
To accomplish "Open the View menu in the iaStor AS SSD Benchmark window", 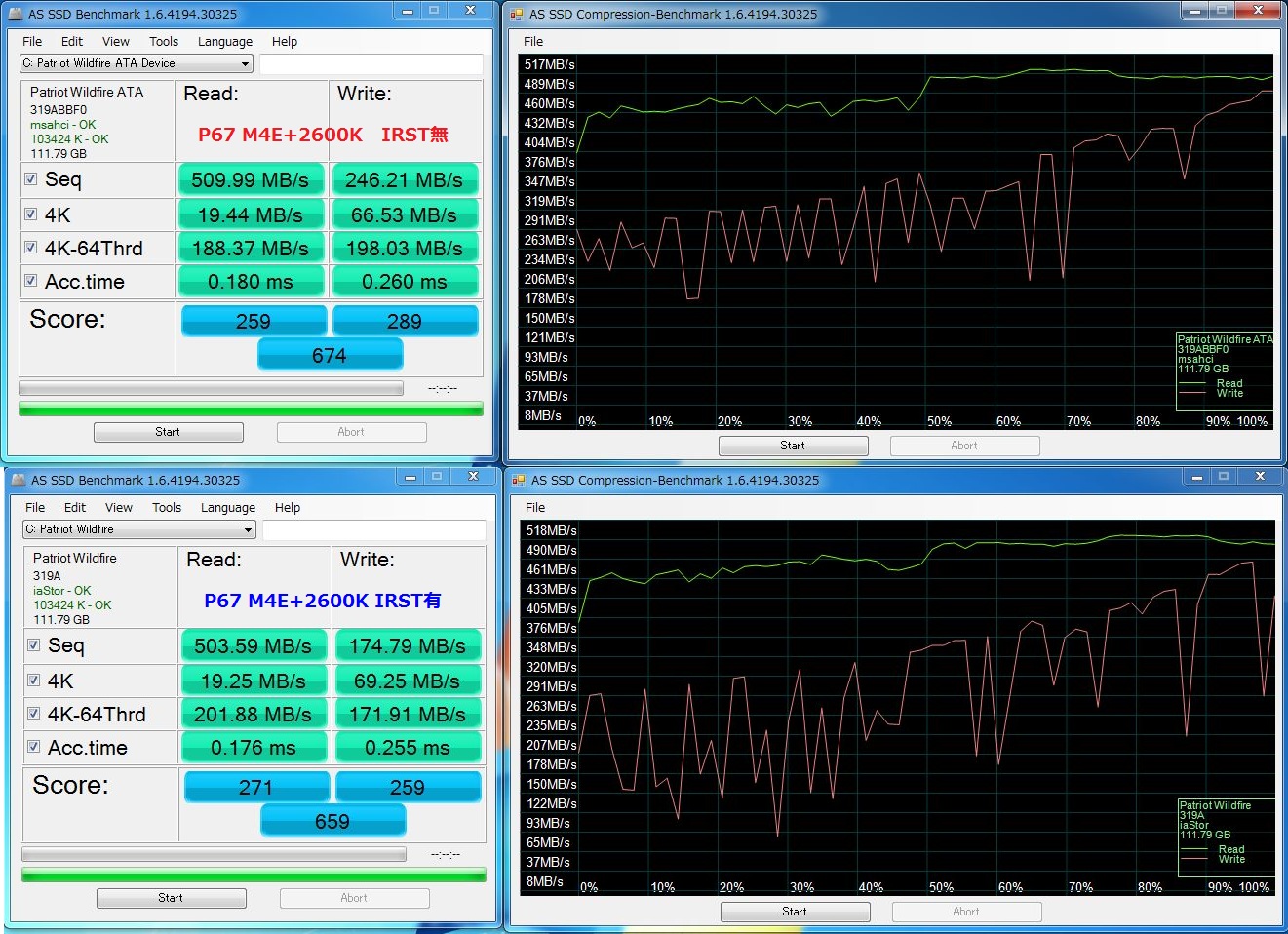I will click(119, 508).
